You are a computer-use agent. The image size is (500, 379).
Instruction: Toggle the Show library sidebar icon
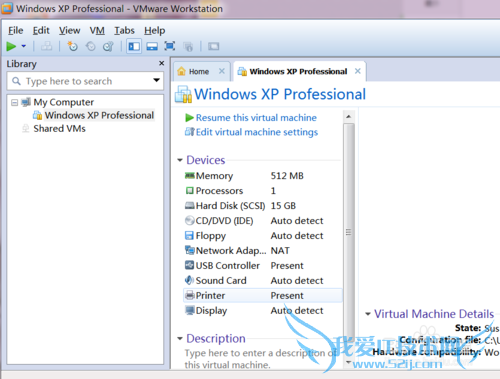click(x=134, y=46)
